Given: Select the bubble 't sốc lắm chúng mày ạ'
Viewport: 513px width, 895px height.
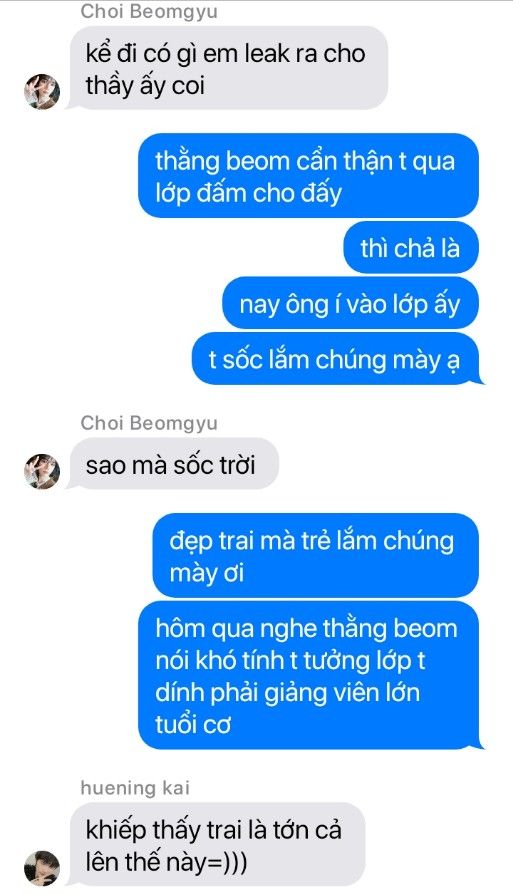Looking at the screenshot, I should (336, 359).
